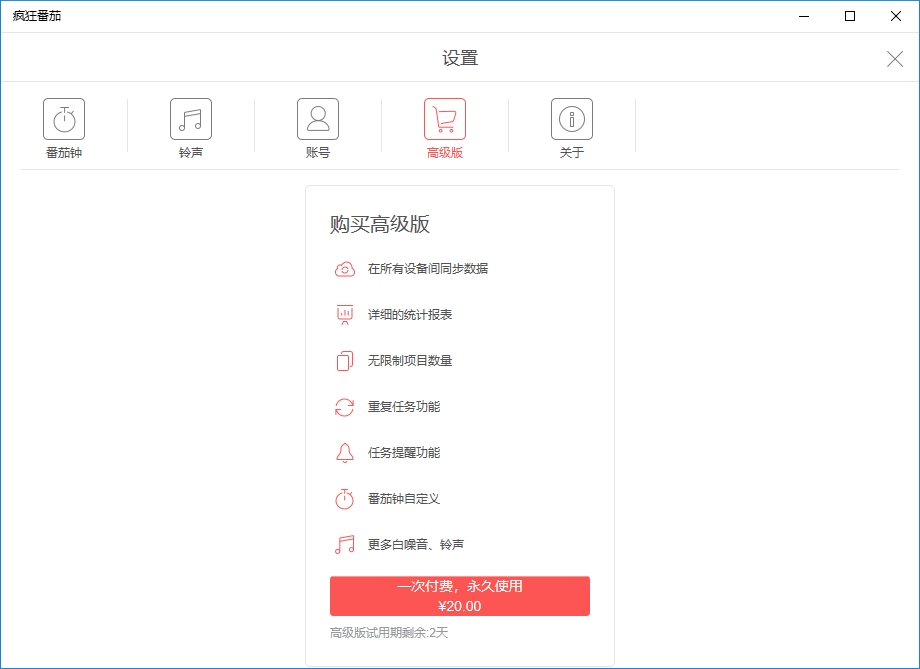Viewport: 920px width, 669px height.
Task: Click the task reminder bell icon
Action: coord(344,453)
